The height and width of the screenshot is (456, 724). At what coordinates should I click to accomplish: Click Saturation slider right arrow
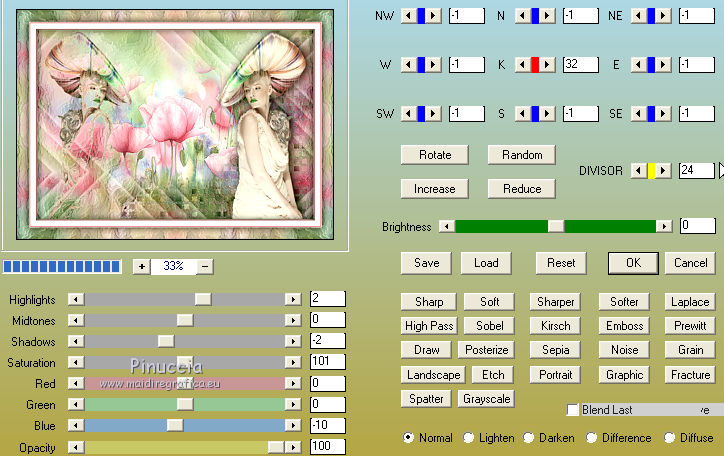click(x=293, y=362)
